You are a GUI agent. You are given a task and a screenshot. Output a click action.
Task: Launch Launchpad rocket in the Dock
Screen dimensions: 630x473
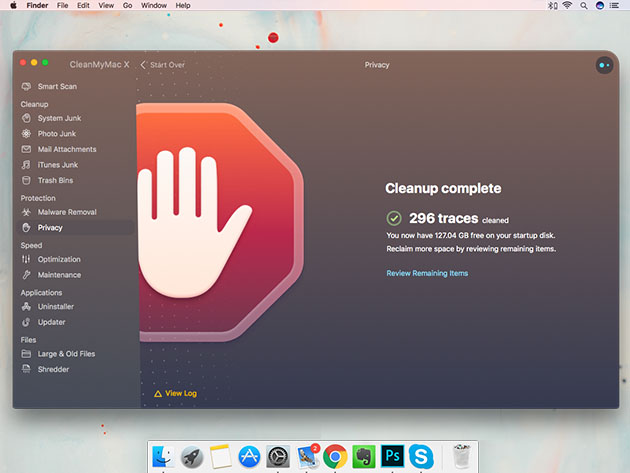click(x=192, y=457)
